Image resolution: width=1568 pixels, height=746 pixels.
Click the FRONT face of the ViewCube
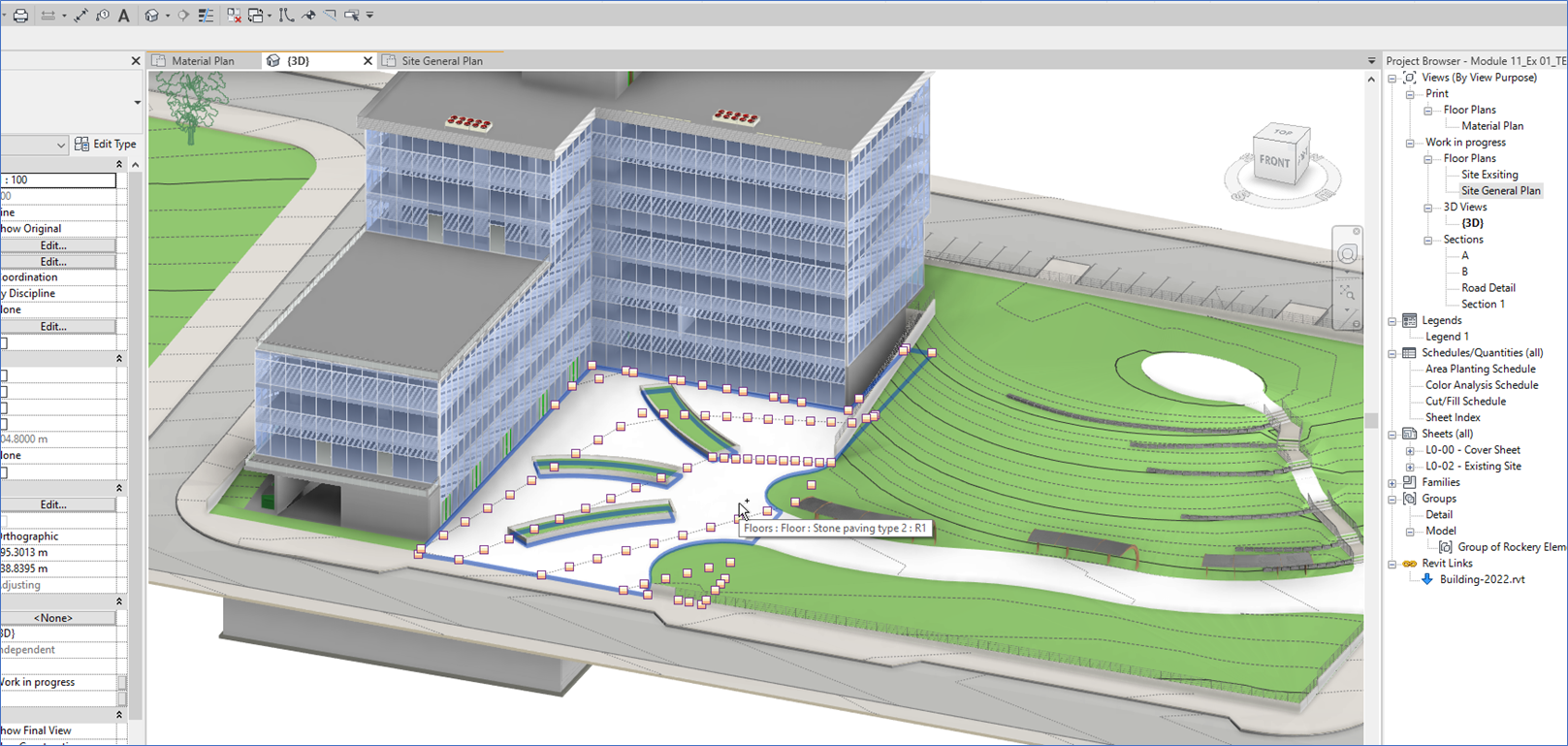(x=1274, y=161)
